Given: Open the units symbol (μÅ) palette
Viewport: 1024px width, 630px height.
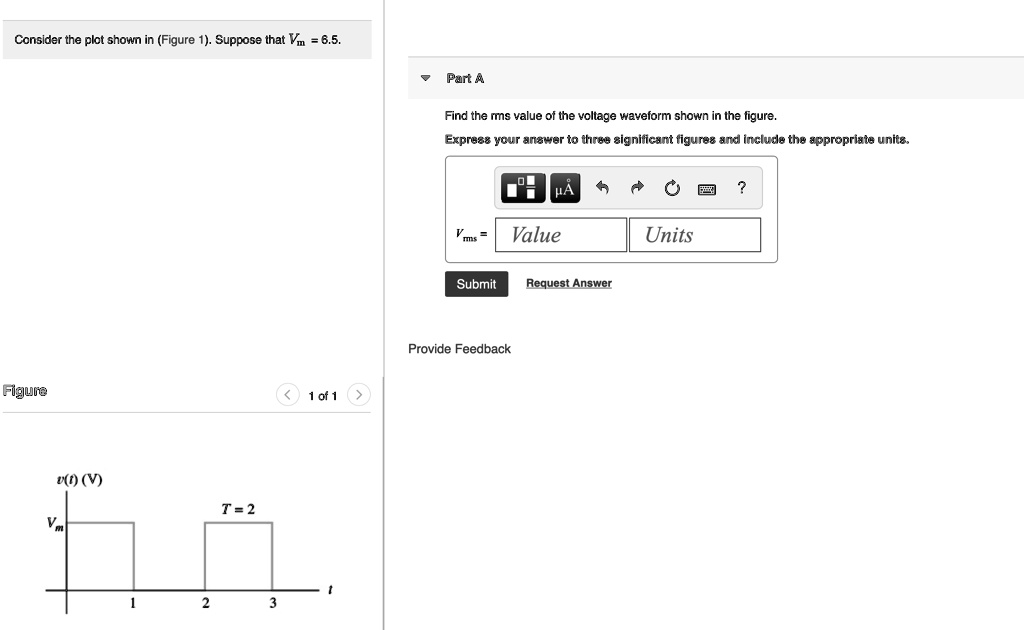Looking at the screenshot, I should coord(563,187).
